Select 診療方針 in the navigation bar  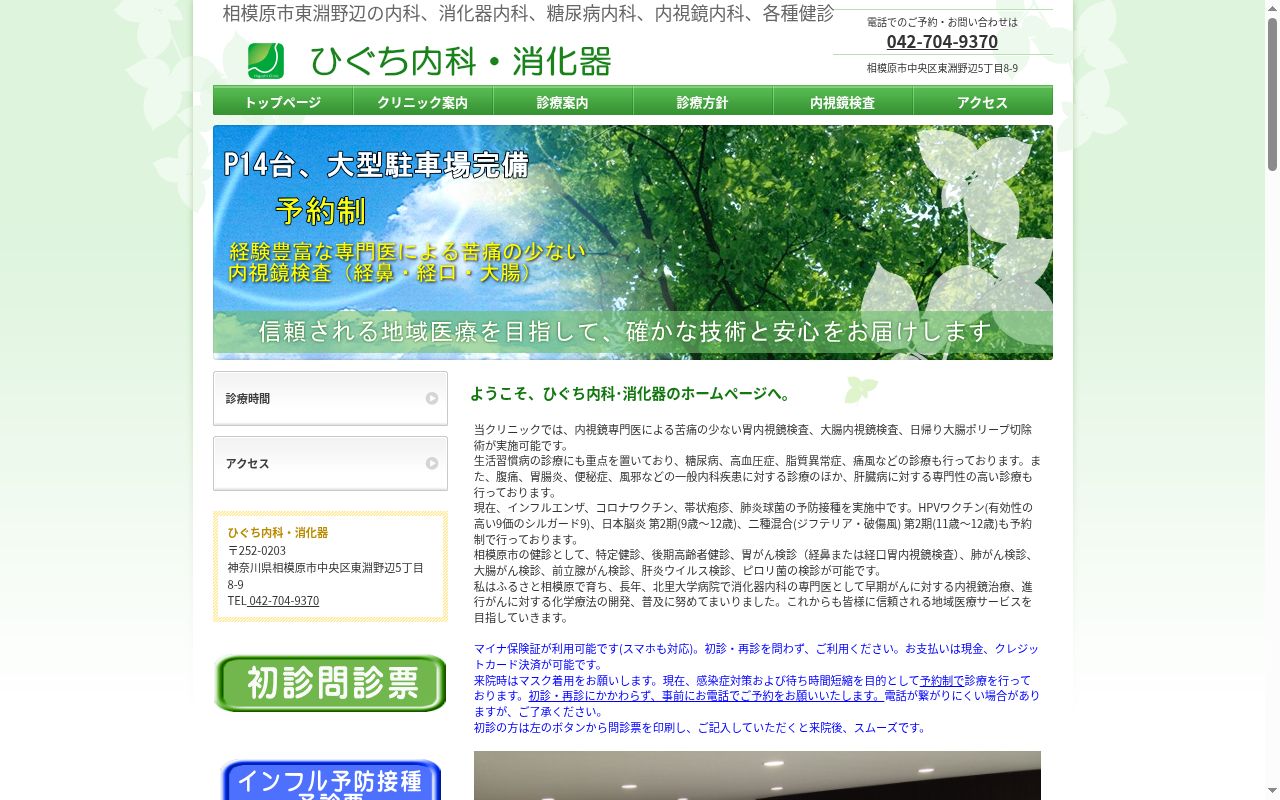pyautogui.click(x=703, y=101)
